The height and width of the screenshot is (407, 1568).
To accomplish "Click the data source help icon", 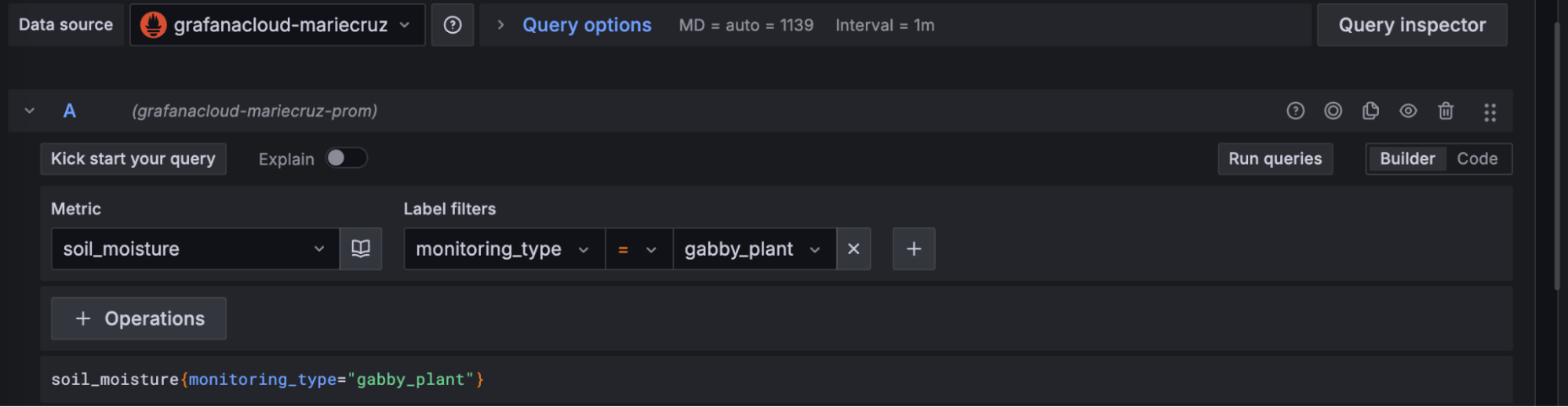I will click(453, 25).
